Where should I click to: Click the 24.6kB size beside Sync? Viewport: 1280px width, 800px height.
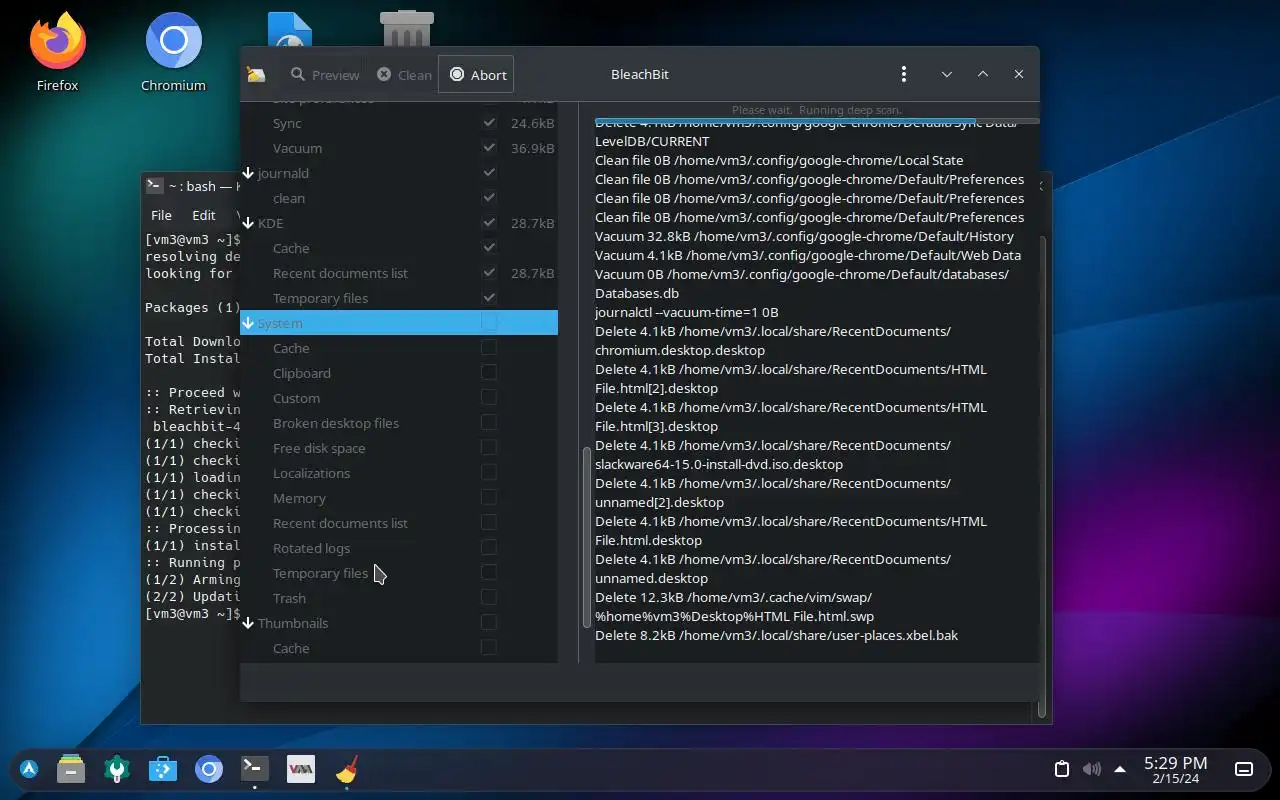tap(533, 123)
